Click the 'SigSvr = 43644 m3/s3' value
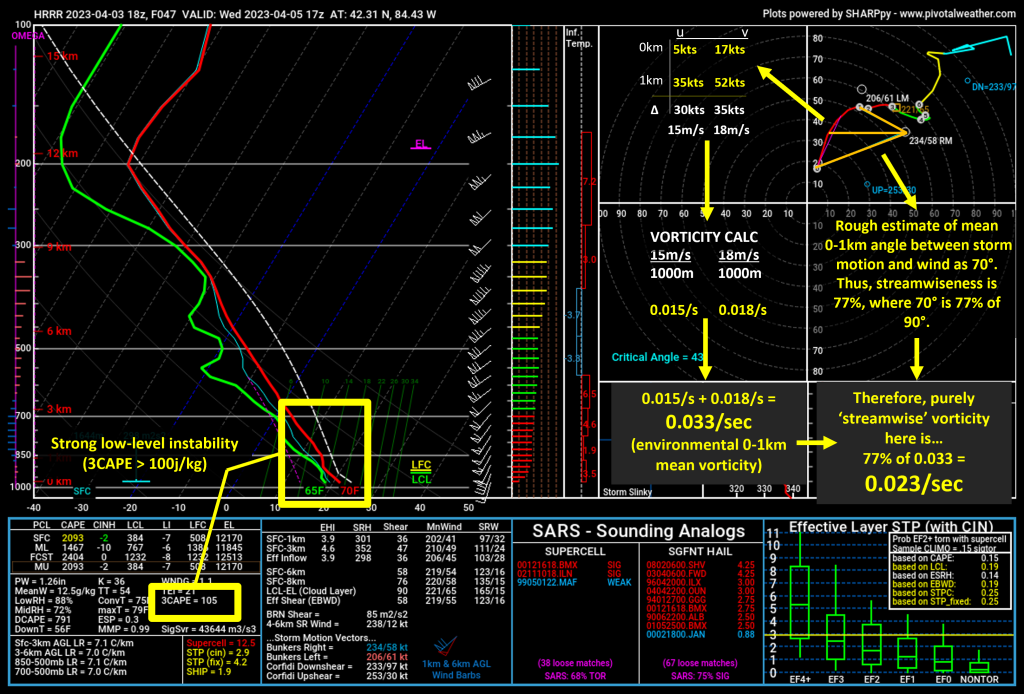1024x694 pixels. click(209, 629)
